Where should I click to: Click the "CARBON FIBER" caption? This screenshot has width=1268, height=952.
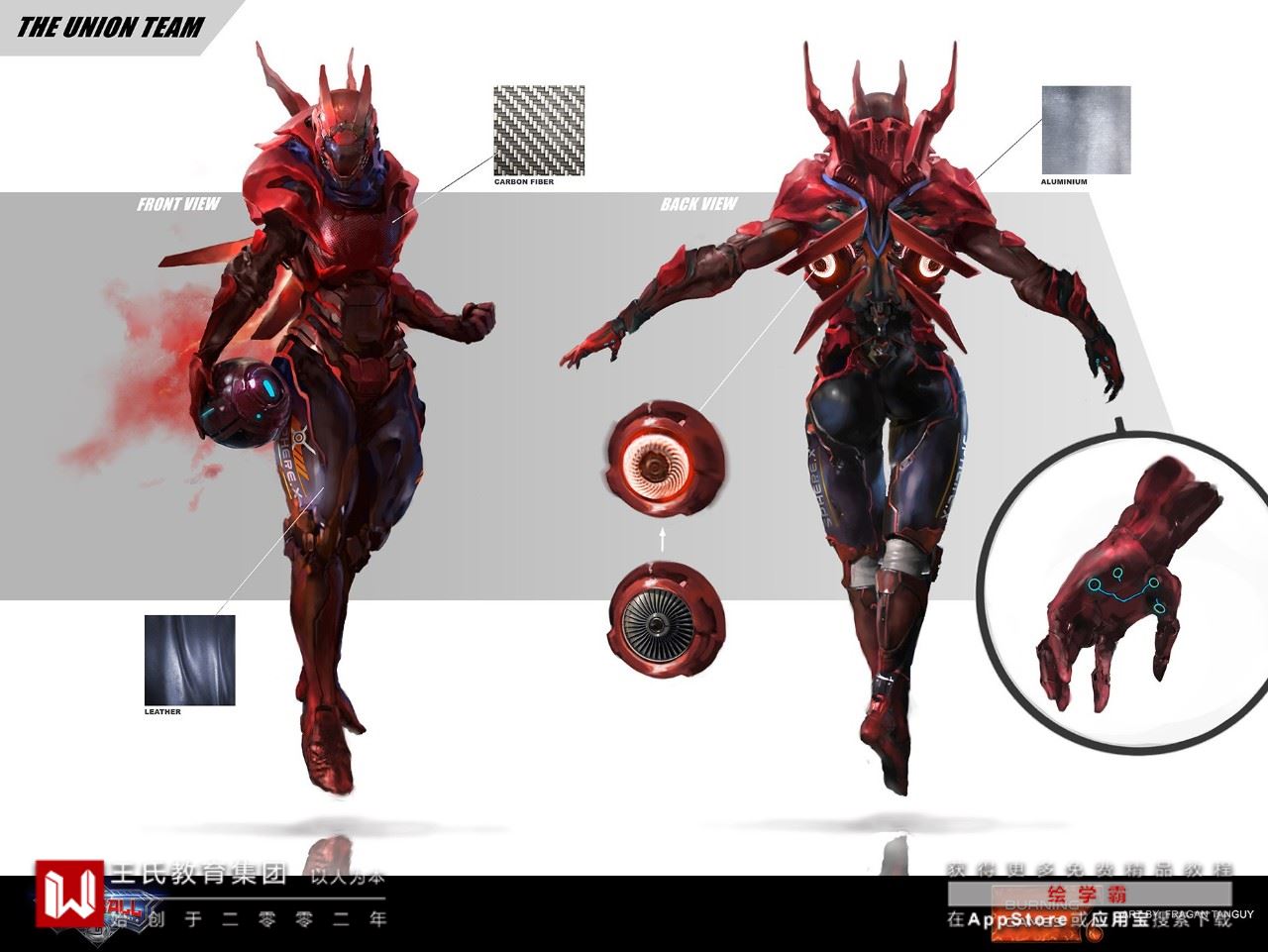(524, 182)
